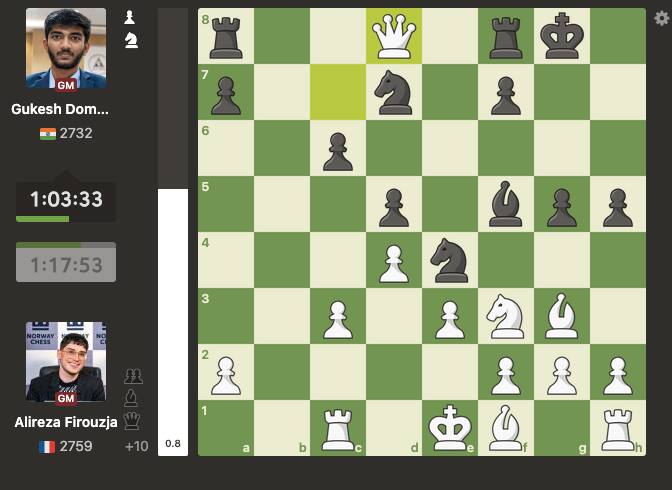Select black knight on e4
The width and height of the screenshot is (672, 490).
click(x=450, y=260)
